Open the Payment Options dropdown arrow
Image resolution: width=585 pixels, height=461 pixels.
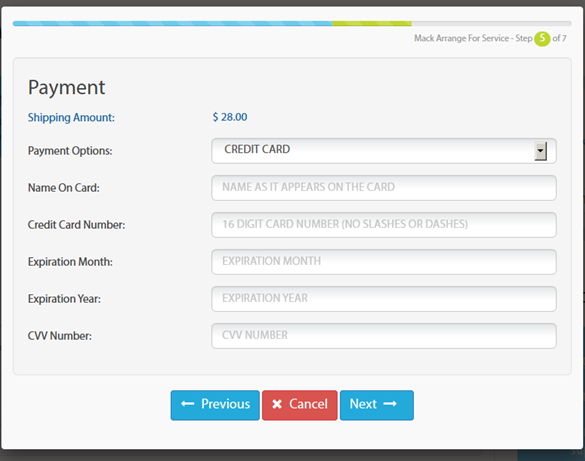pyautogui.click(x=541, y=151)
